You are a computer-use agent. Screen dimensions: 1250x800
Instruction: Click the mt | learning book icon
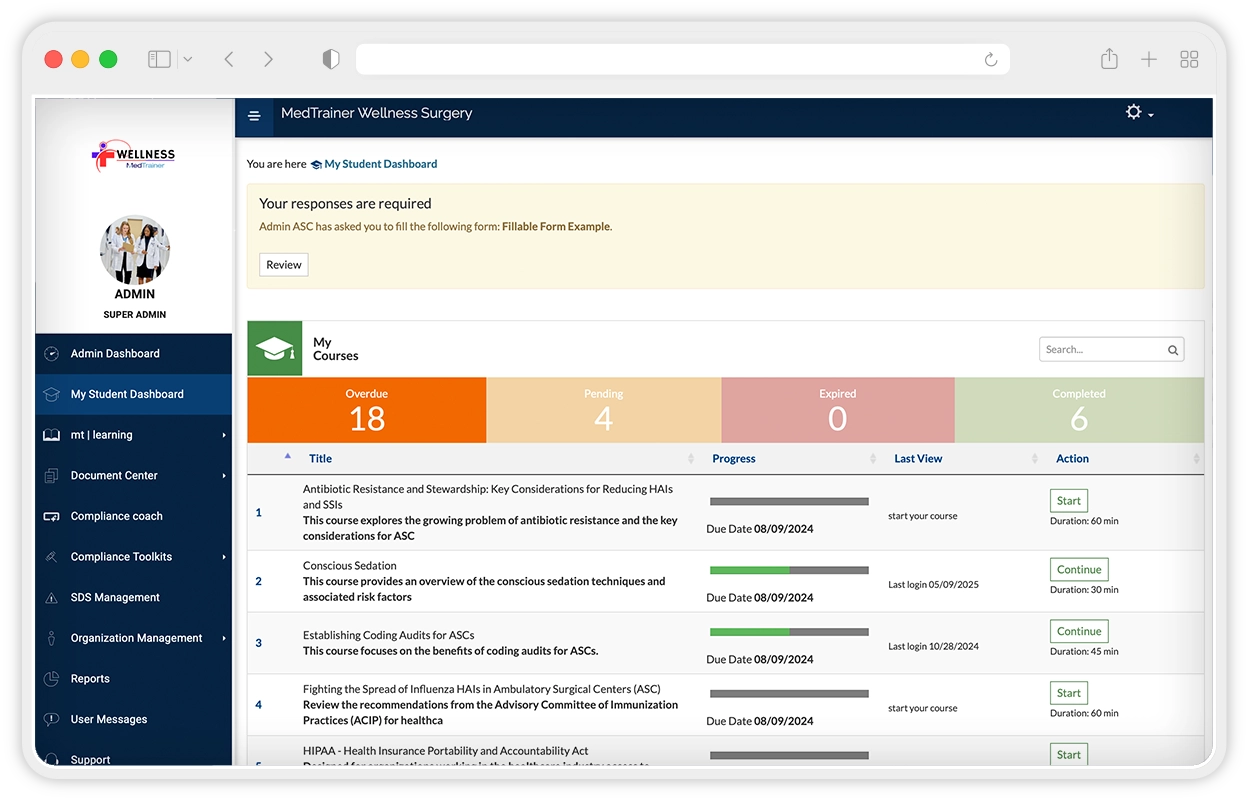point(51,435)
